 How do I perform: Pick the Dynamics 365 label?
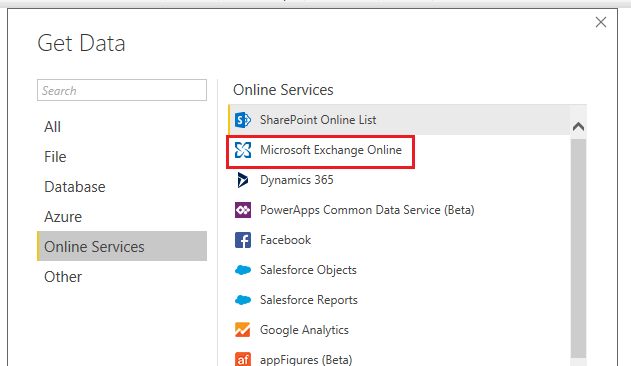tap(297, 180)
